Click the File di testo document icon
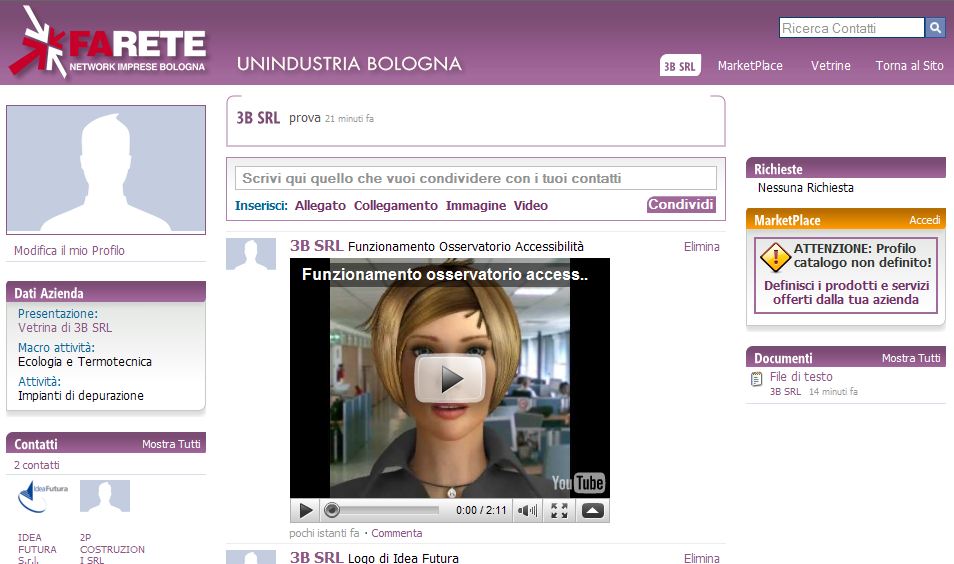This screenshot has width=954, height=564. point(756,380)
